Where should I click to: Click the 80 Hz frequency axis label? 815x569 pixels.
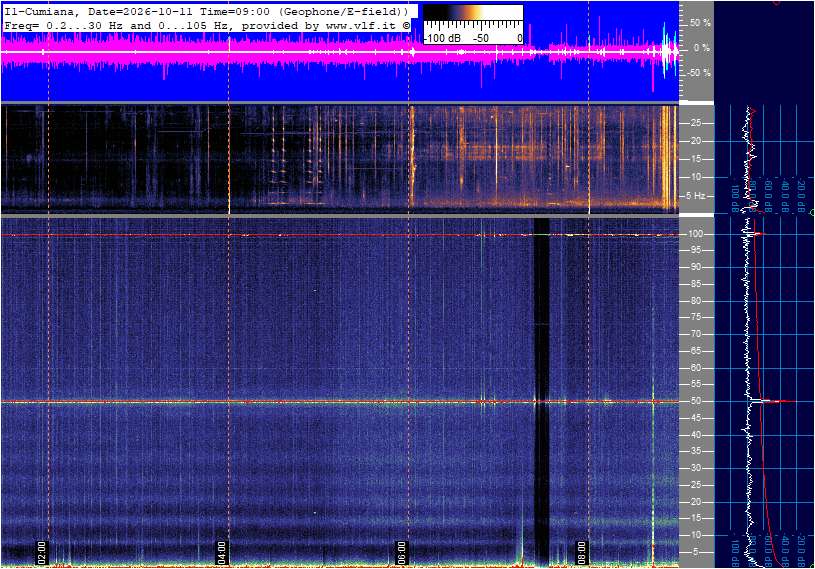pyautogui.click(x=695, y=301)
